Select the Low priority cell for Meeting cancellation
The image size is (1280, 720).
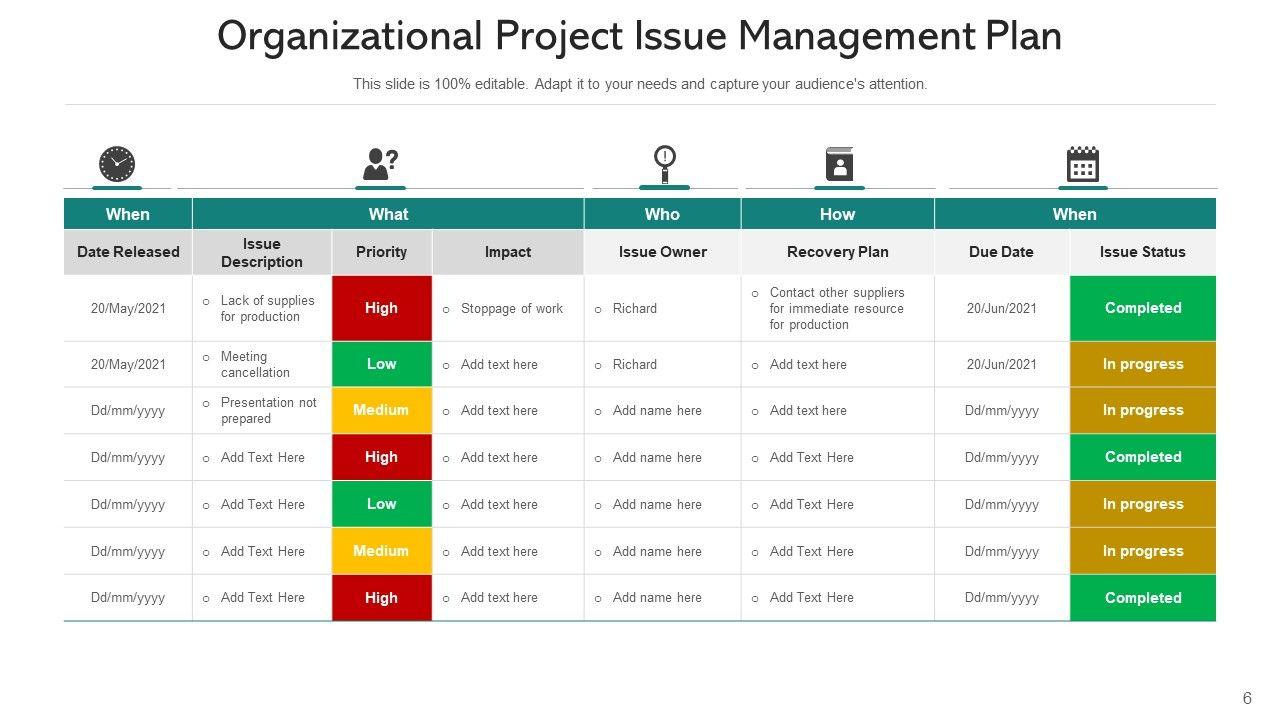[381, 364]
